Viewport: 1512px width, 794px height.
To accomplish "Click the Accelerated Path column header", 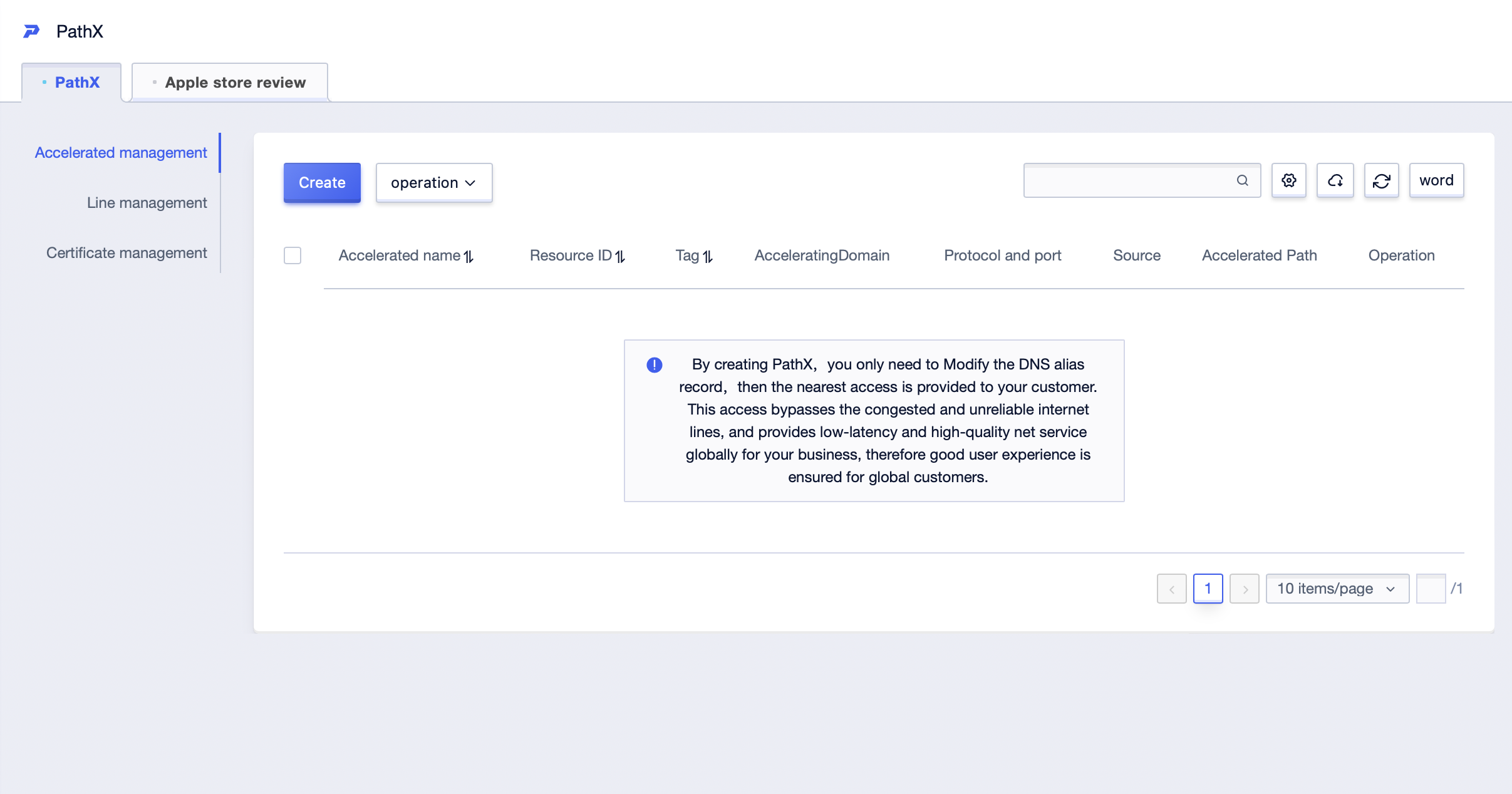I will point(1260,255).
